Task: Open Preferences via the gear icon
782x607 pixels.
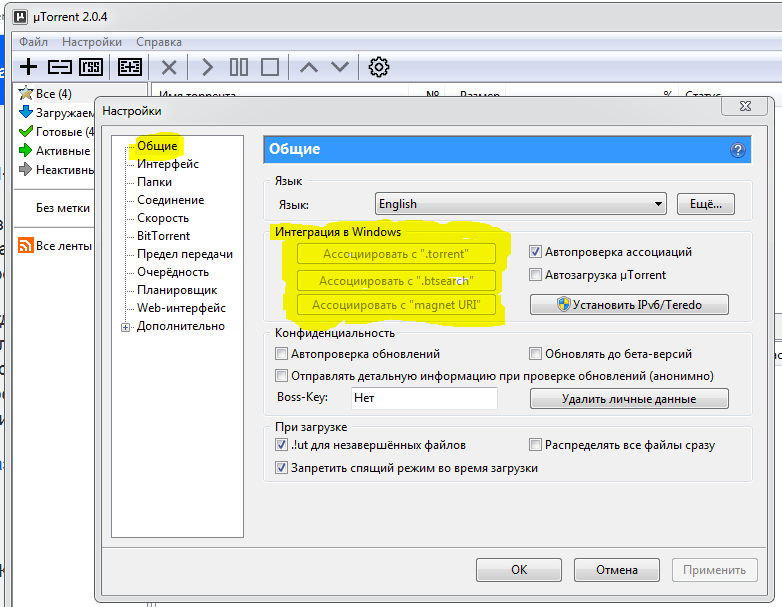Action: [x=379, y=67]
